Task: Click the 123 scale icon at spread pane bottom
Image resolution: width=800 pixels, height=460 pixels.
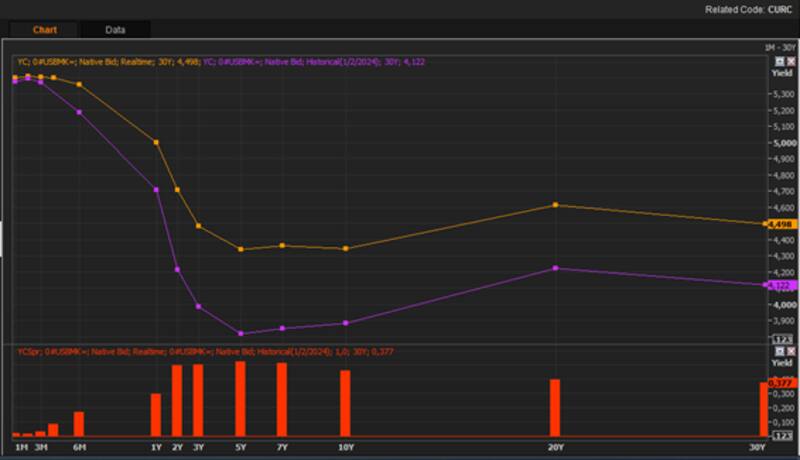Action: click(782, 437)
